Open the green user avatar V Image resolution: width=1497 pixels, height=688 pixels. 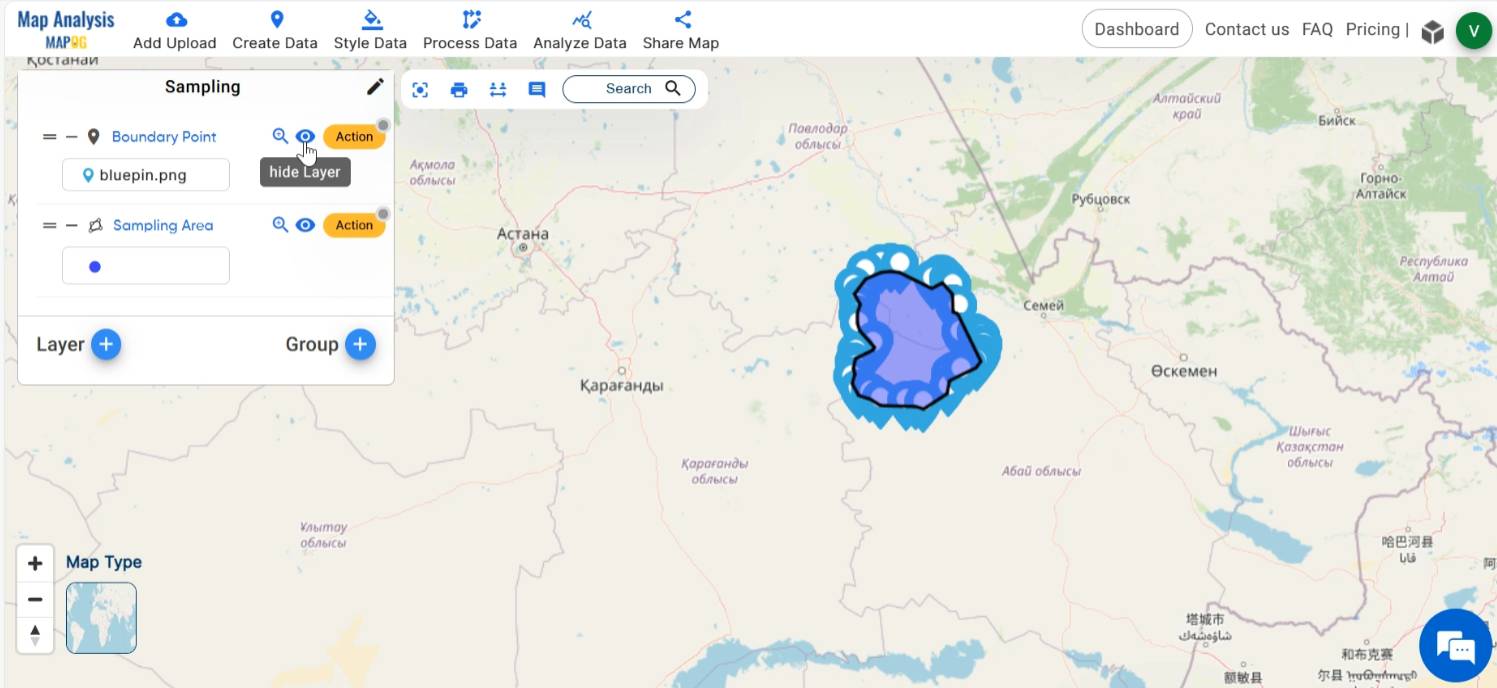coord(1474,30)
